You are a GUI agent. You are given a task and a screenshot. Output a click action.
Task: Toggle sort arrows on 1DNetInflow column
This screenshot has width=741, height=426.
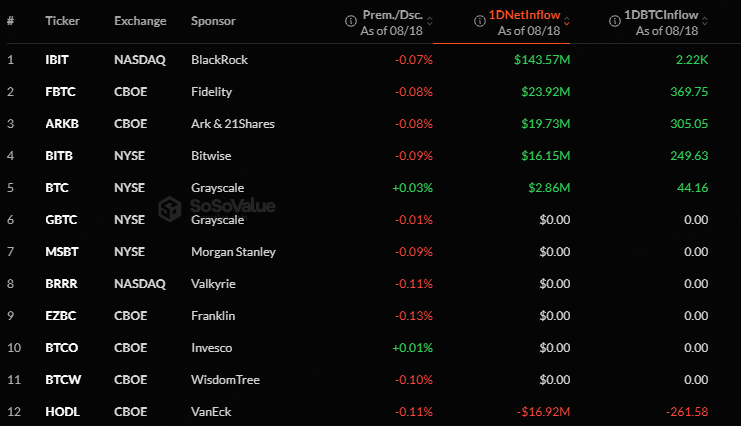(567, 21)
